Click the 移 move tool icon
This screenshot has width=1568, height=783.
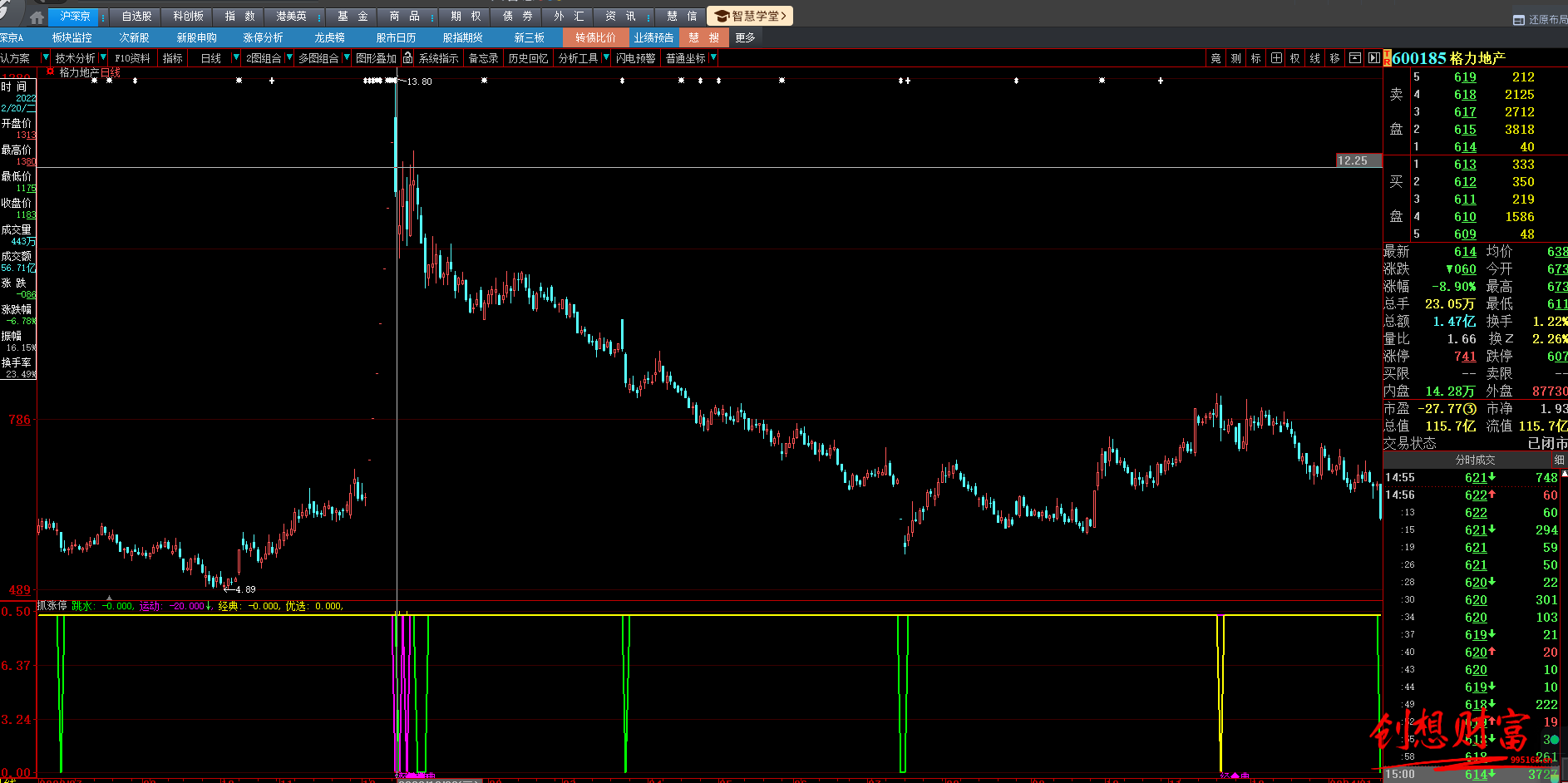1334,58
